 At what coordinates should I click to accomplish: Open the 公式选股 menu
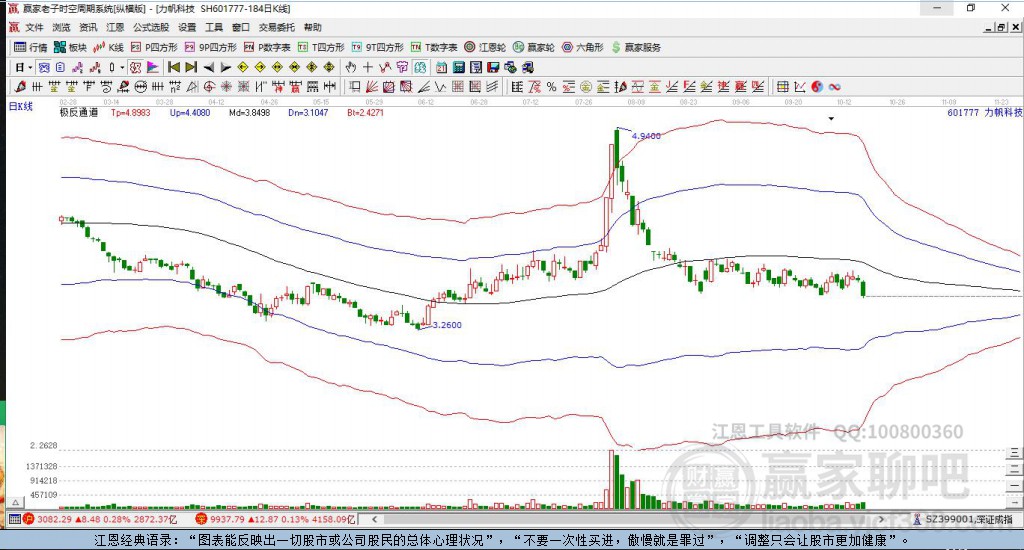coord(151,27)
